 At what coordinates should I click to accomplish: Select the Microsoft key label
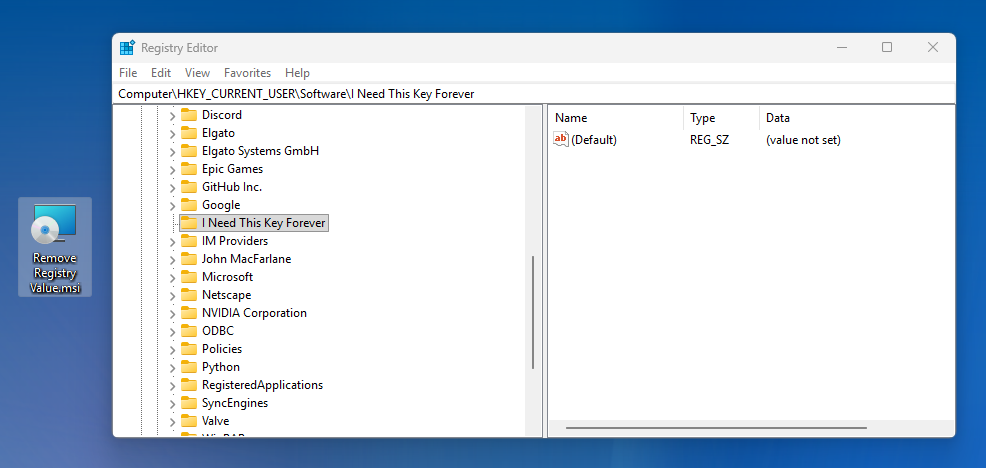click(x=228, y=277)
